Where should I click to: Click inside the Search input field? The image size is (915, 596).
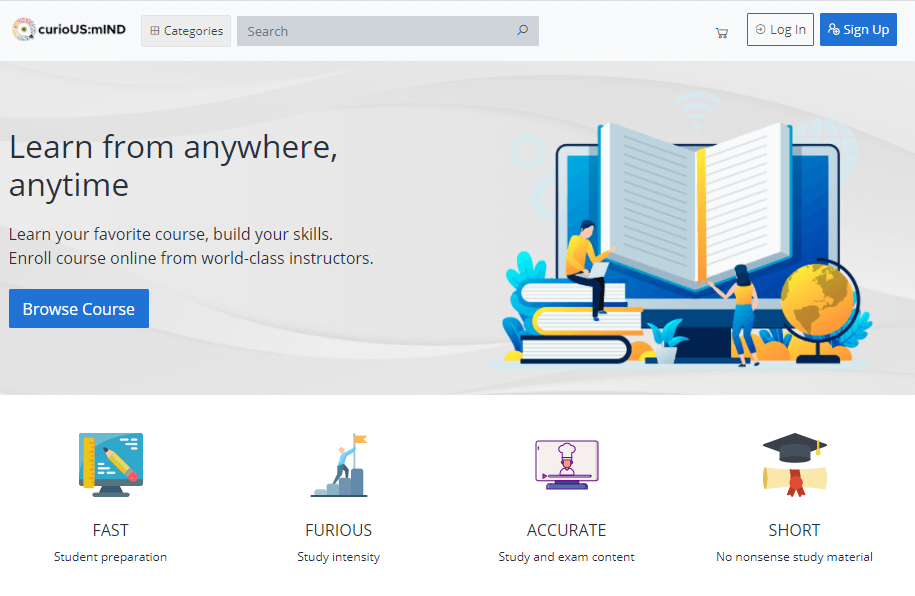[378, 31]
